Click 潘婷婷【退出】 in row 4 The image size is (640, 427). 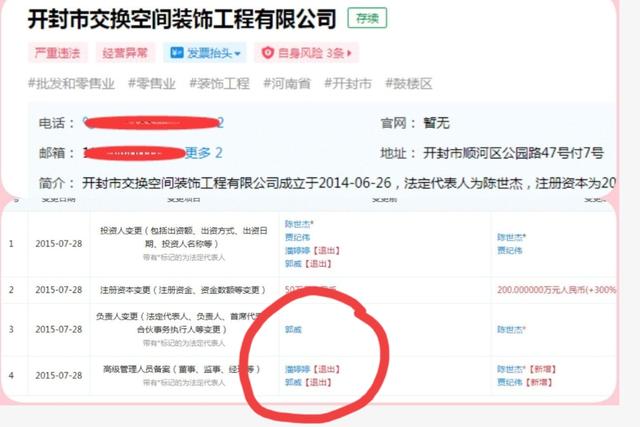pos(312,369)
